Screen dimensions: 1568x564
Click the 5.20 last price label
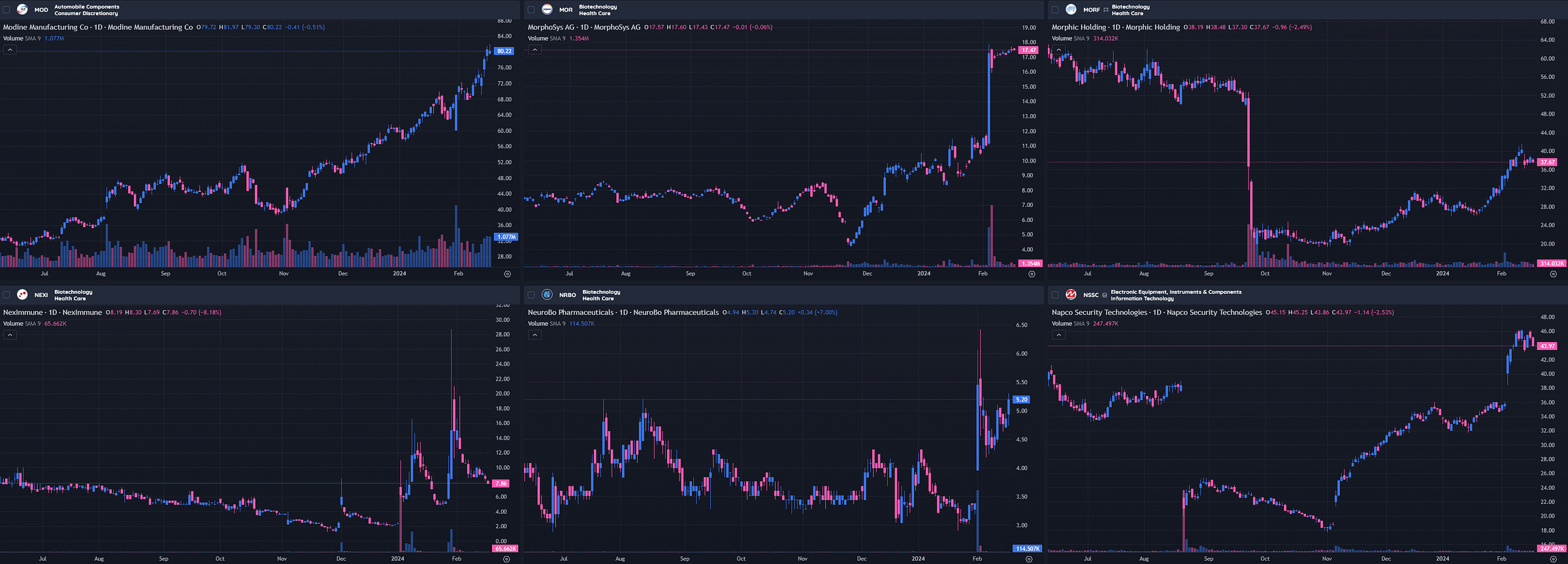click(1022, 399)
